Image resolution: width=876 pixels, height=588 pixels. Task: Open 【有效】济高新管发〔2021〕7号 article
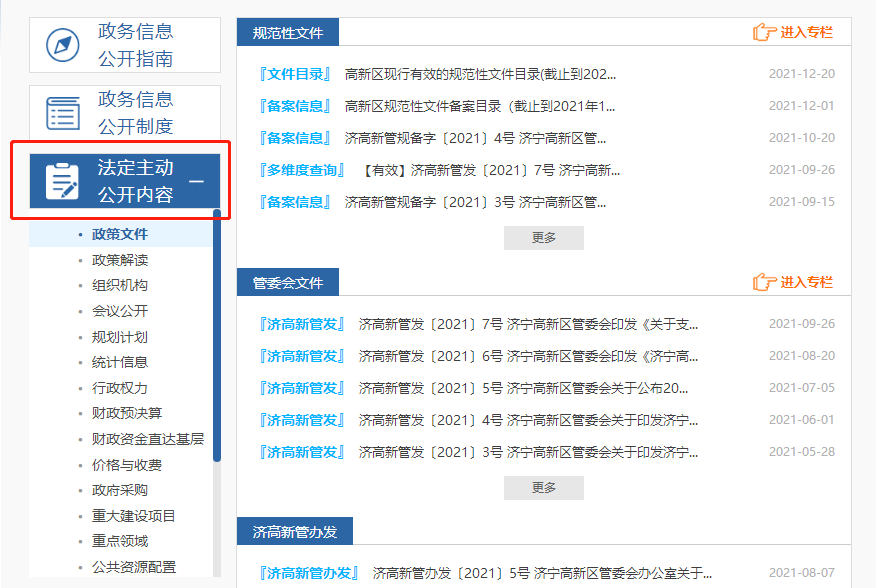489,170
